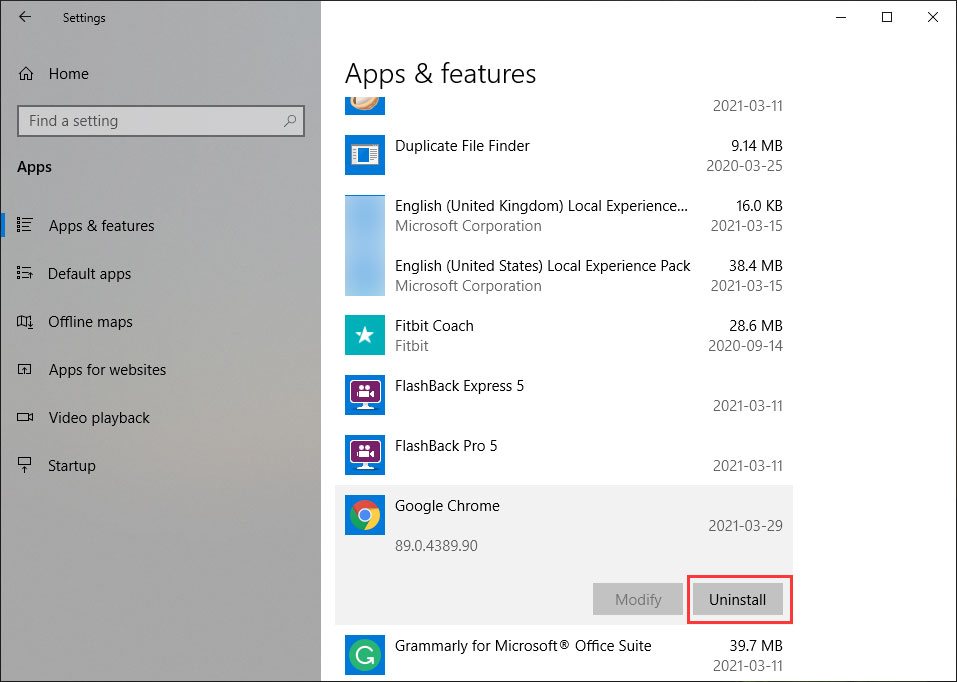Click the 9.14 MB size value
957x682 pixels.
click(x=756, y=146)
